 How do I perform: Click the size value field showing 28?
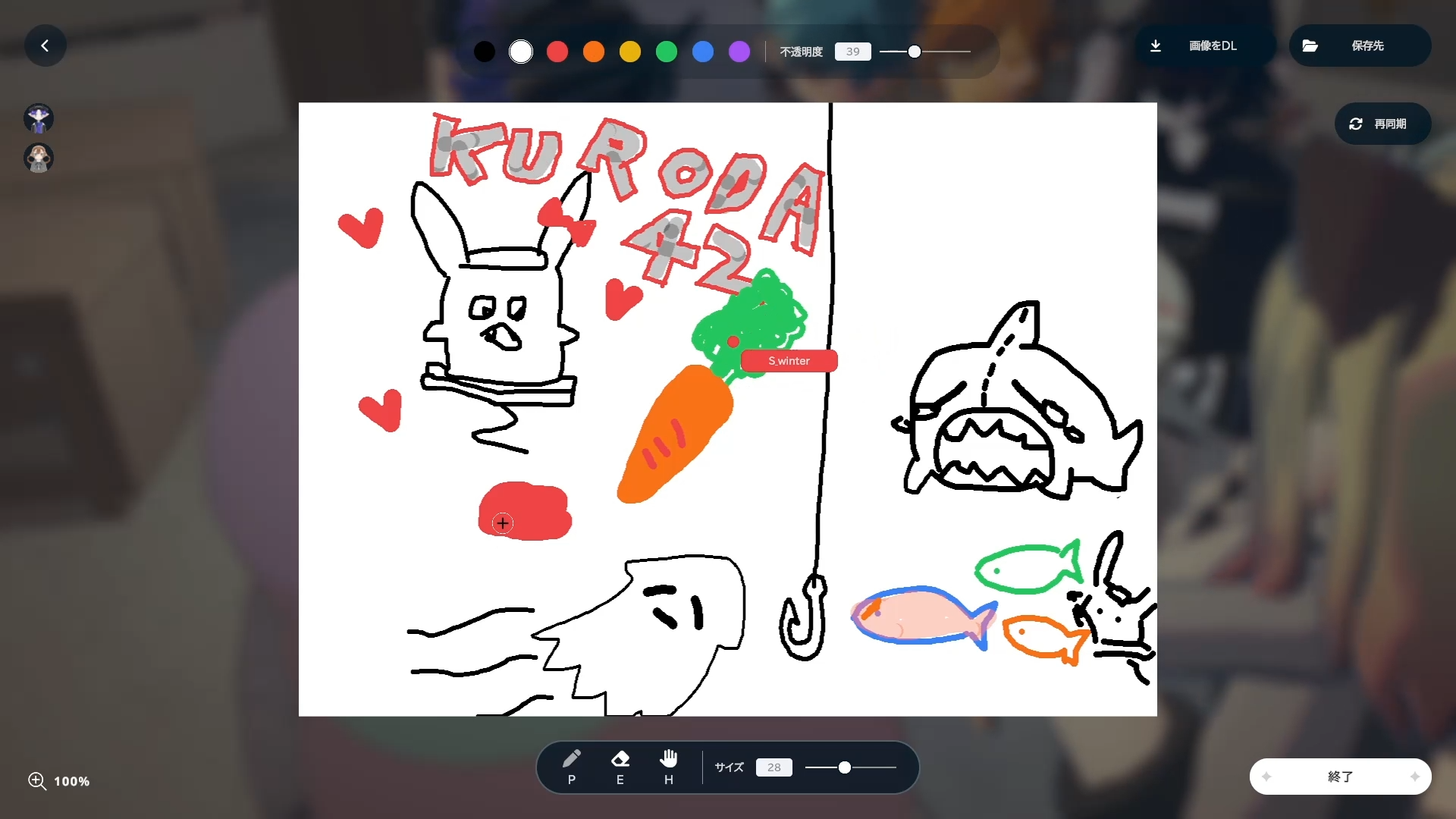[x=773, y=767]
